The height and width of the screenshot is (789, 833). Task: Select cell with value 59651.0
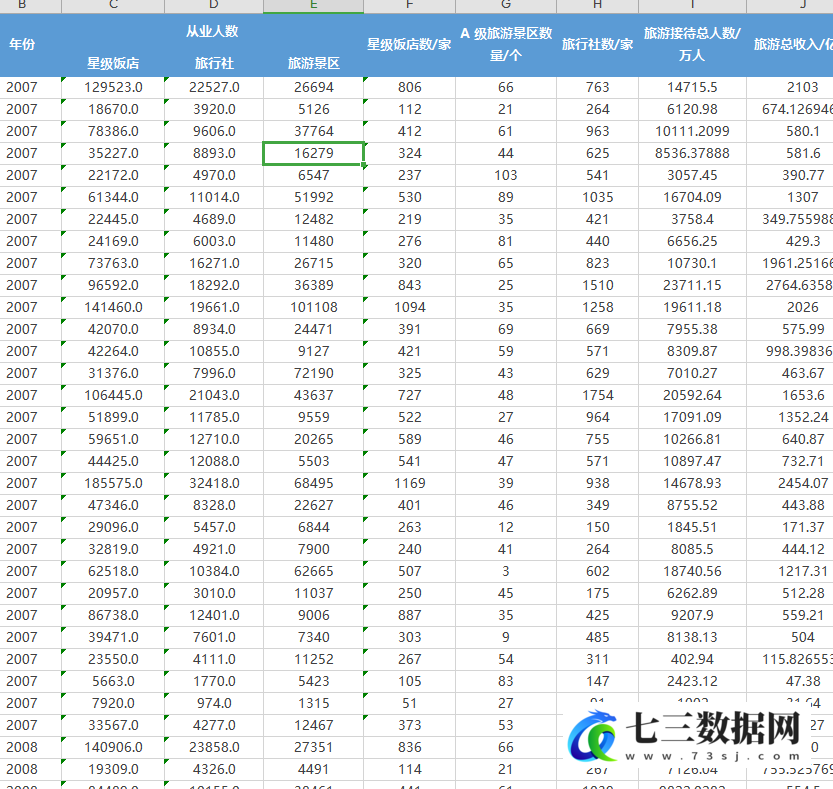(x=113, y=439)
